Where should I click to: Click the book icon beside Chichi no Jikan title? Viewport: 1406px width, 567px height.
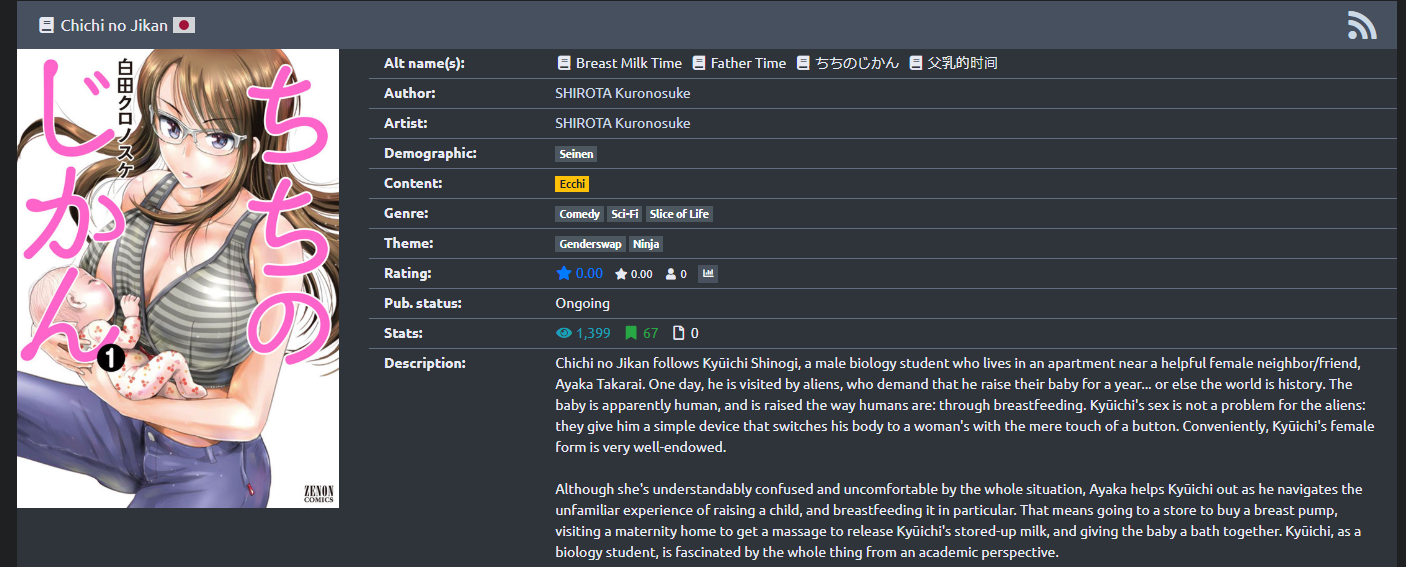46,25
